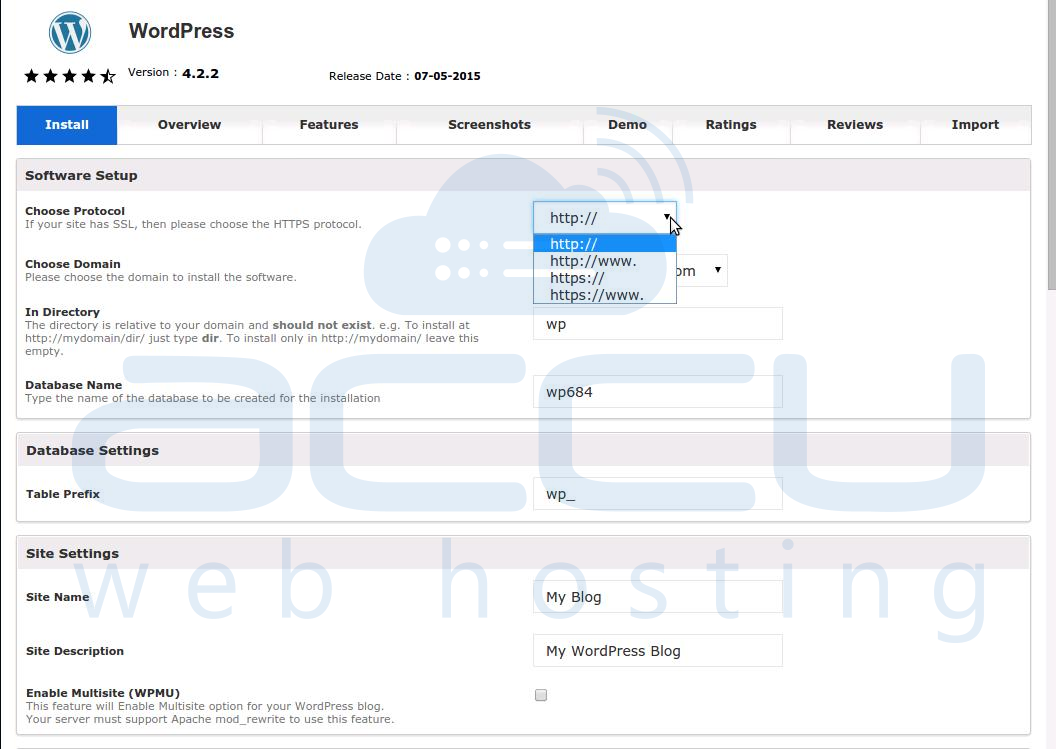The image size is (1056, 749).
Task: Click the Database Settings section header
Action: coord(523,450)
